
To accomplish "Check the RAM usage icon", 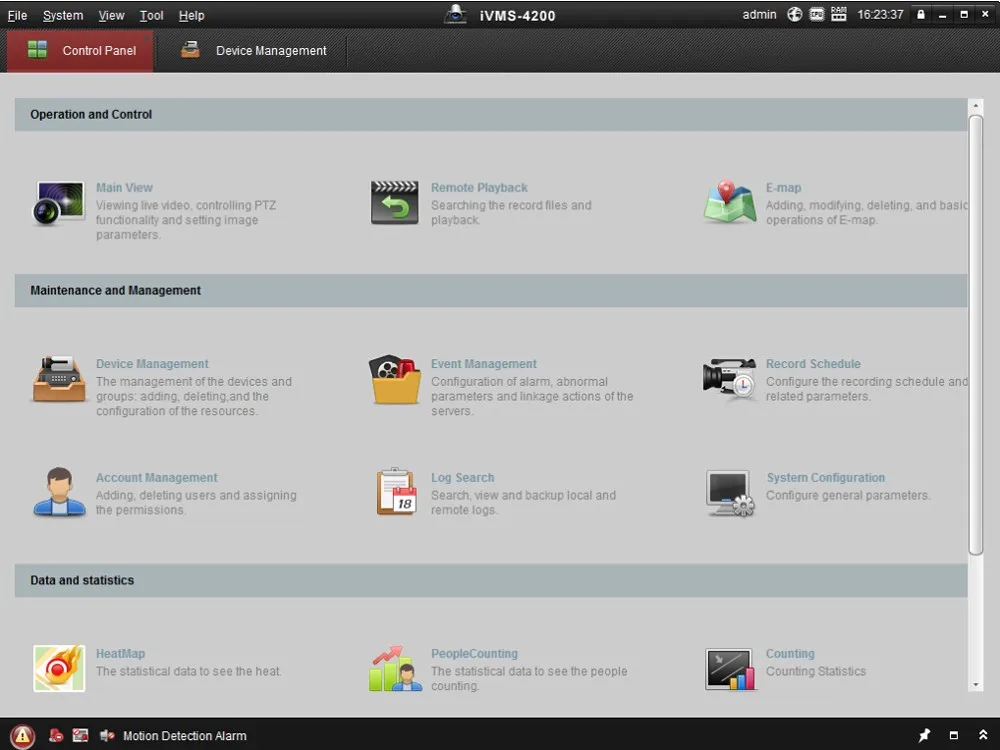I will (839, 14).
